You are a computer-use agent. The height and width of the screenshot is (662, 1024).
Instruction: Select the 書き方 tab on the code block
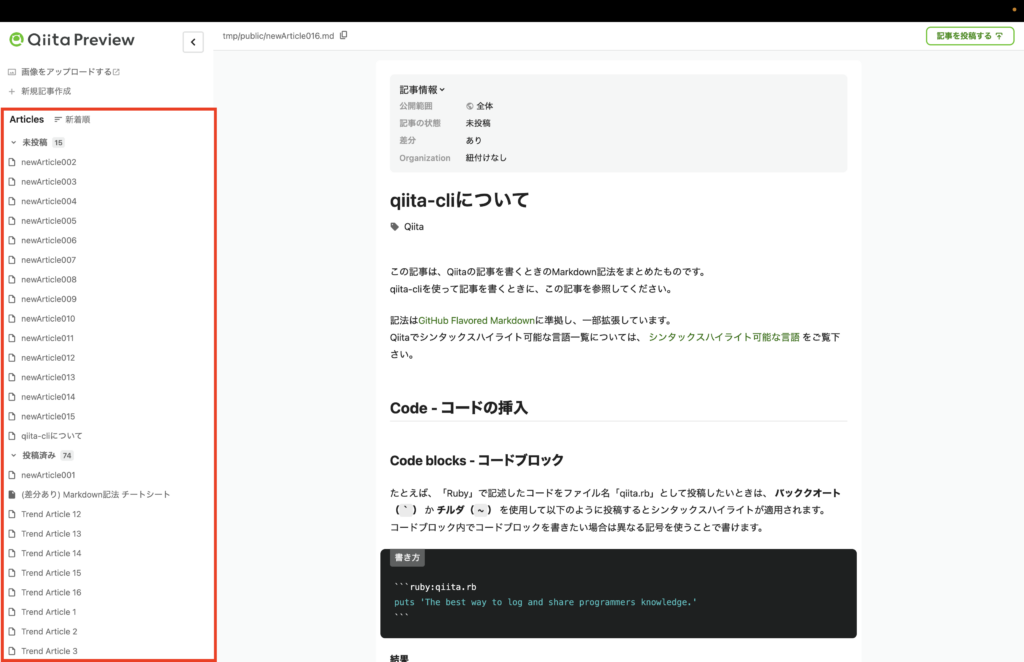pyautogui.click(x=406, y=557)
